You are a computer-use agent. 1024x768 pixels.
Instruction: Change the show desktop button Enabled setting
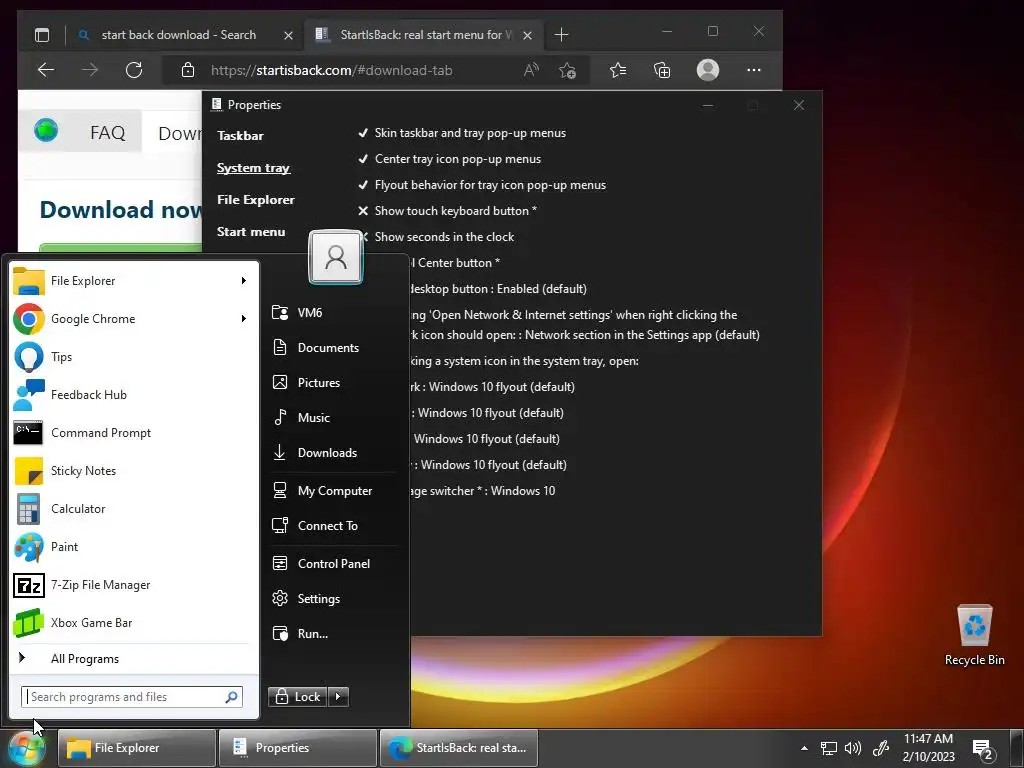[499, 289]
